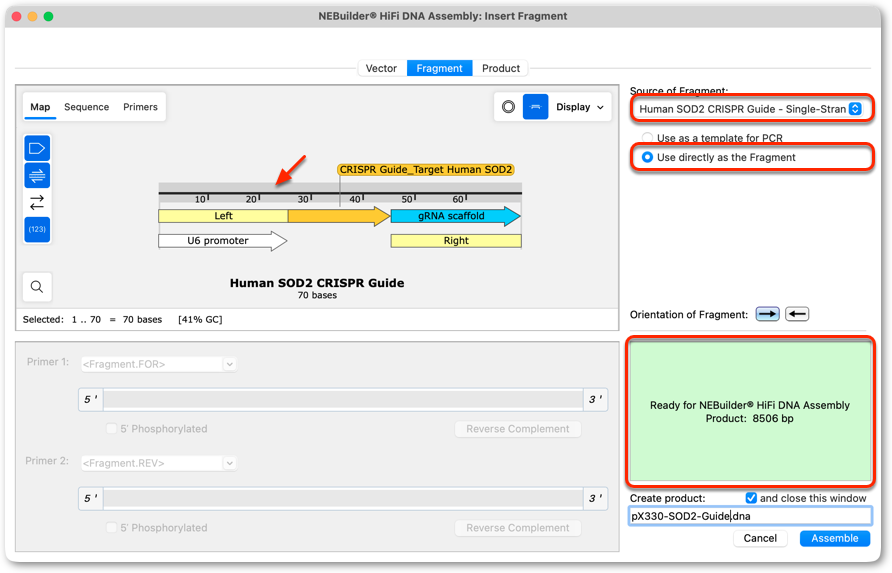Select the Right homology feature
The image size is (892, 573).
pos(456,241)
